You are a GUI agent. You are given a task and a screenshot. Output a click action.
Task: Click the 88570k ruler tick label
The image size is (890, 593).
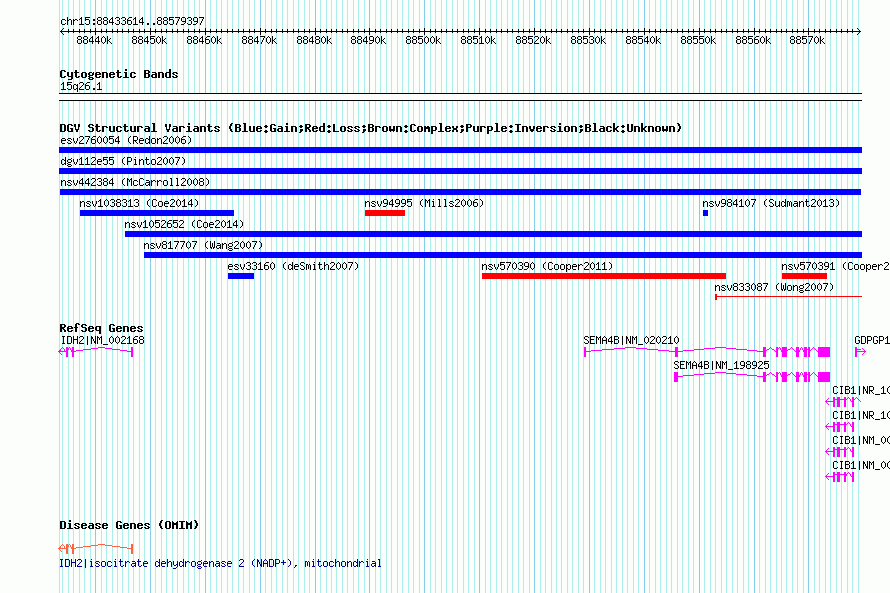coord(807,40)
